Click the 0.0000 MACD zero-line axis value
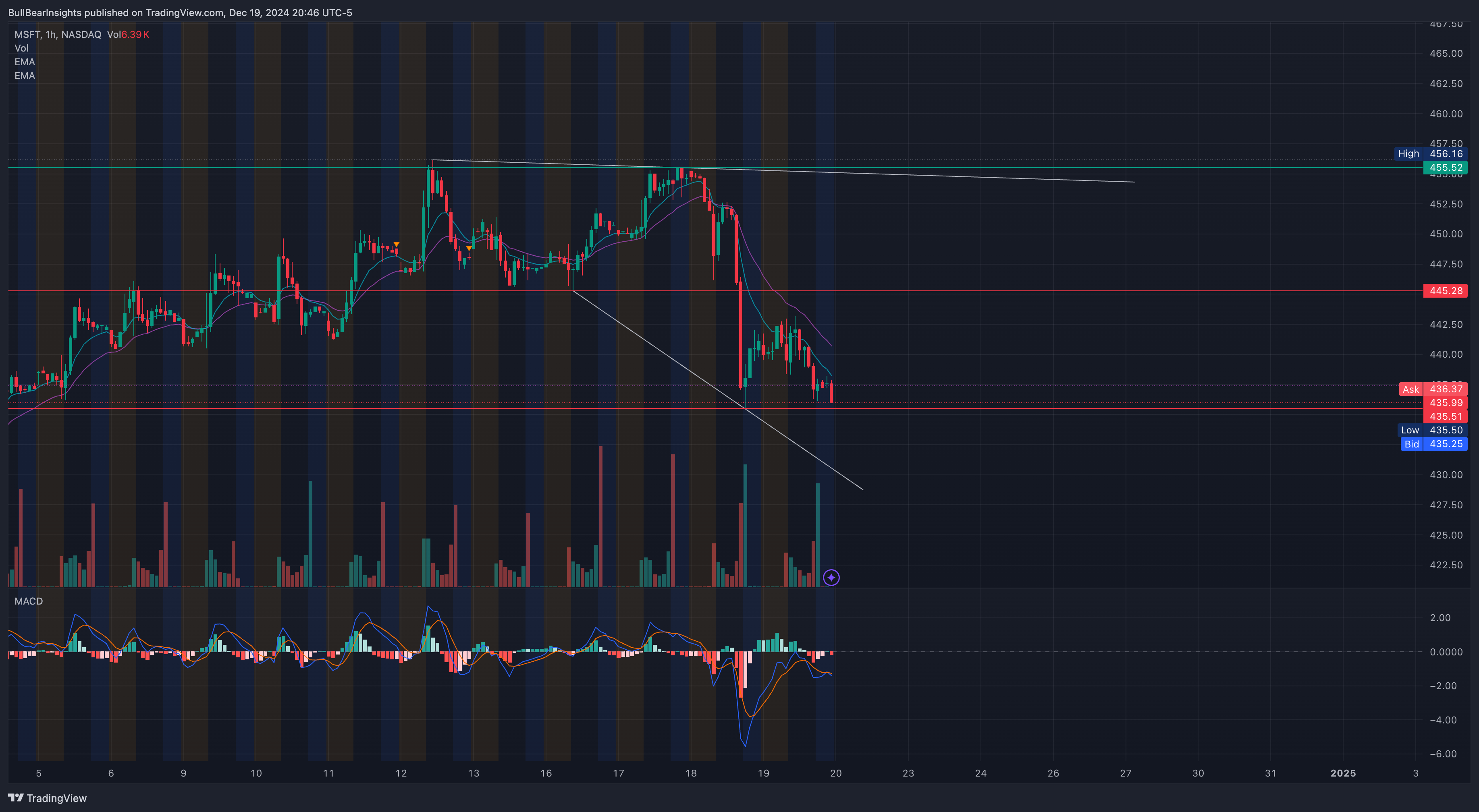Image resolution: width=1479 pixels, height=812 pixels. (x=1446, y=652)
